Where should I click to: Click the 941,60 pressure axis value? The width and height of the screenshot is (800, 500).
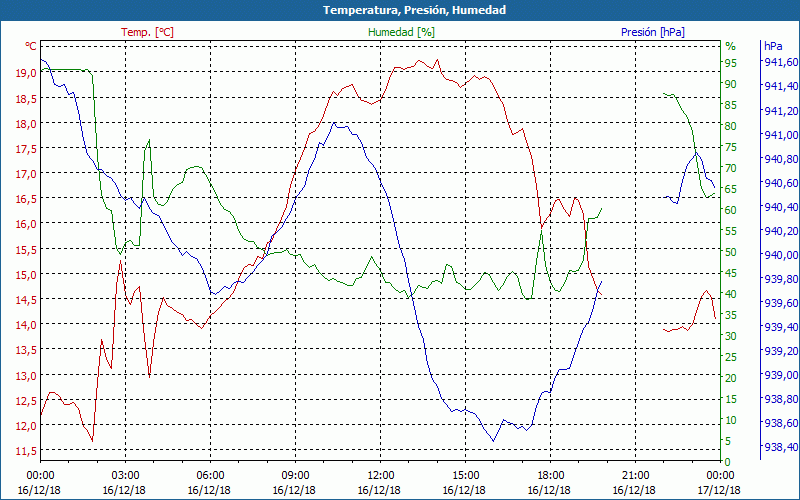(x=780, y=62)
